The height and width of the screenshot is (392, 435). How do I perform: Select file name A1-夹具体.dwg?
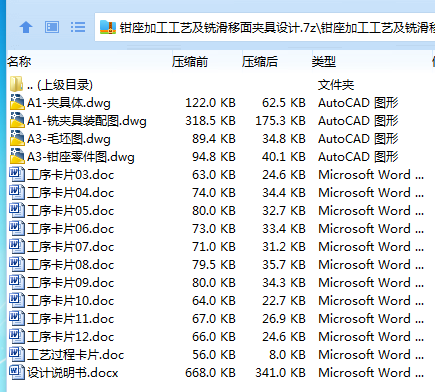point(69,103)
